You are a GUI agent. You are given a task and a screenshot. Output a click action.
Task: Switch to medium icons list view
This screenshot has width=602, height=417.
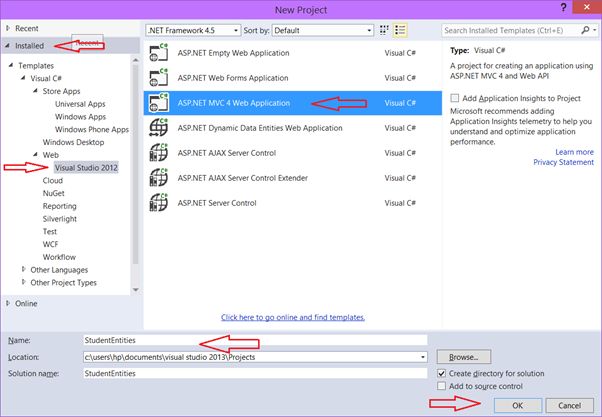pos(400,30)
